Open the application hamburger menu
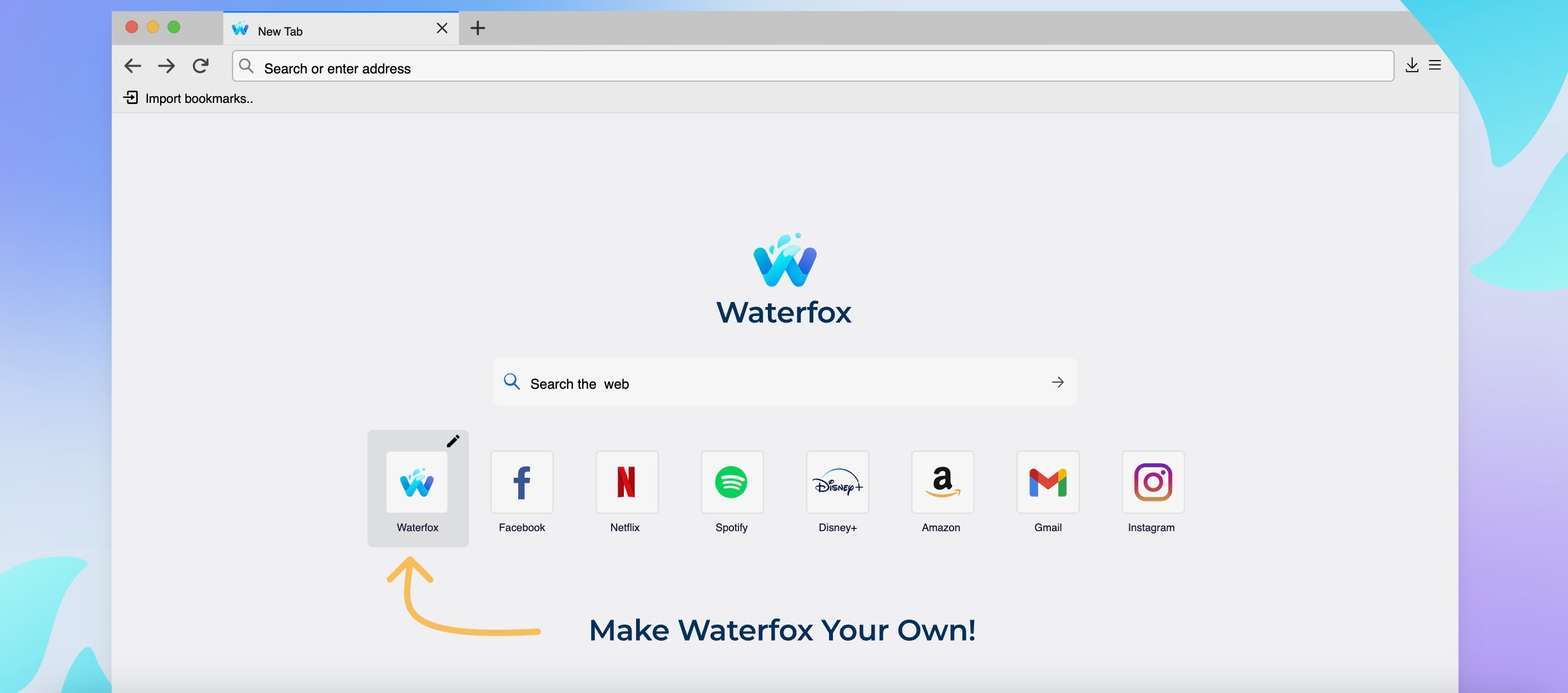 [1435, 66]
